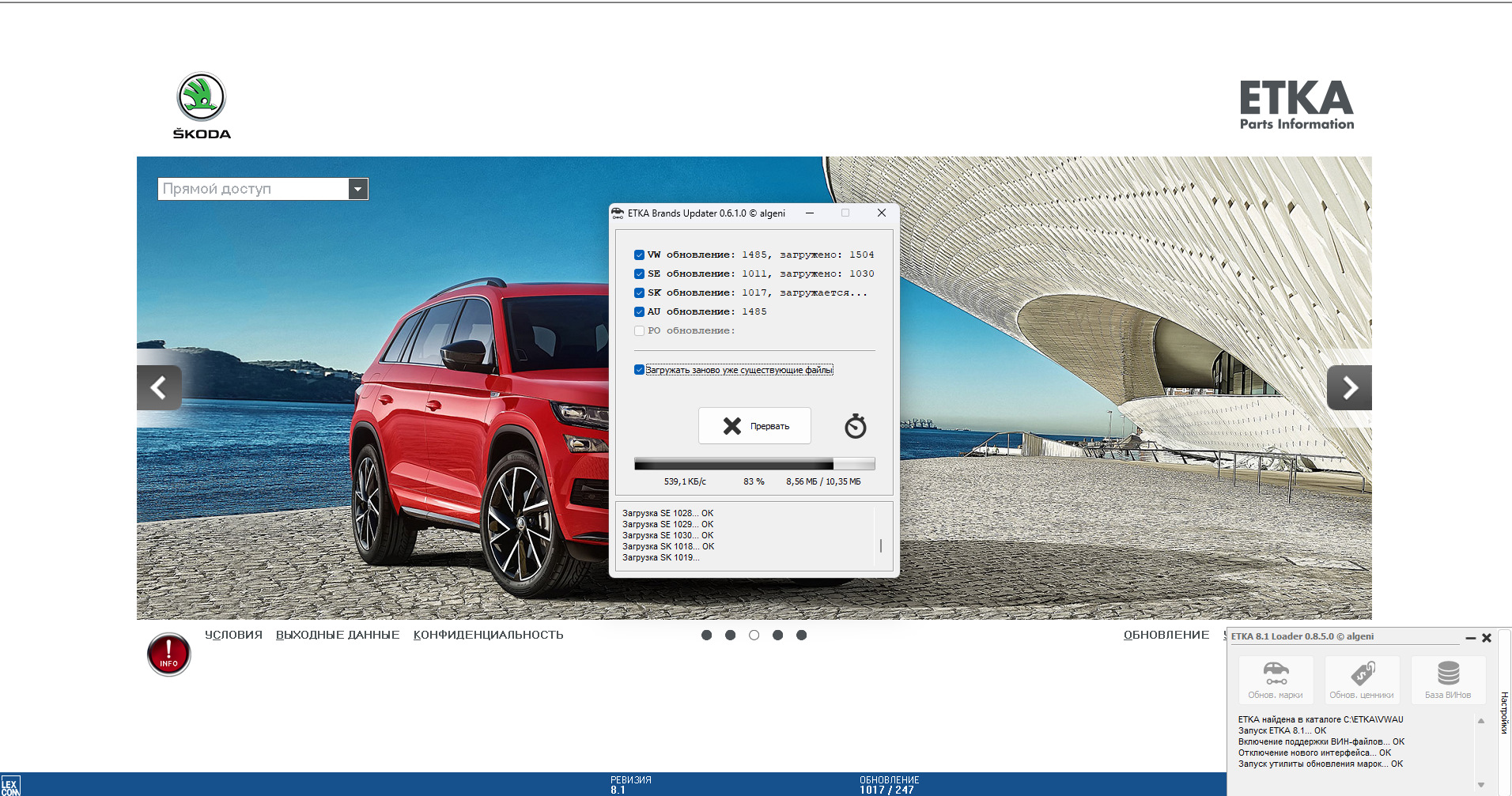1512x796 pixels.
Task: Click log line 'Загрузка SE 1028... OK'
Action: pyautogui.click(x=667, y=513)
